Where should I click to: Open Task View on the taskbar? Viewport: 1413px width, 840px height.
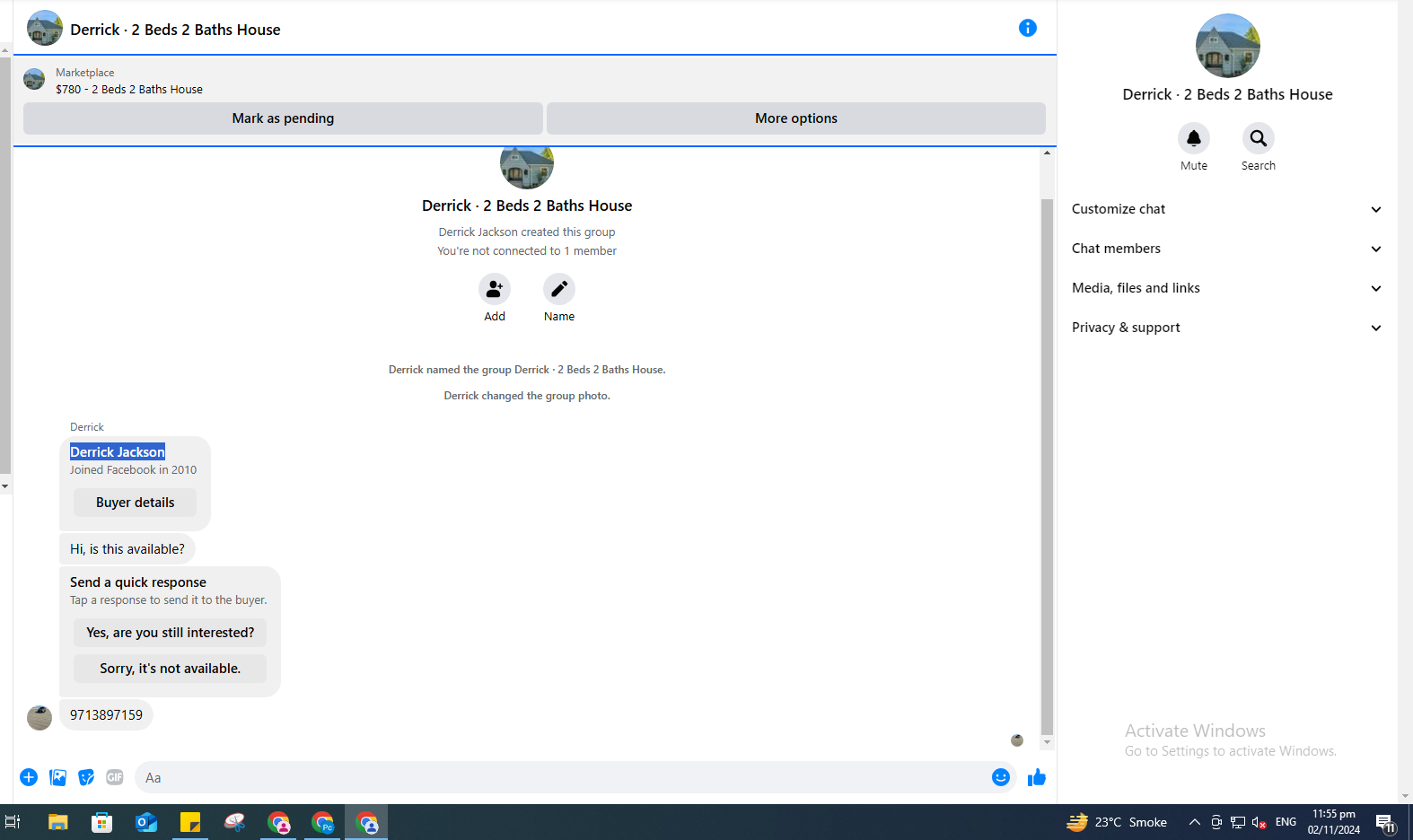tap(13, 822)
